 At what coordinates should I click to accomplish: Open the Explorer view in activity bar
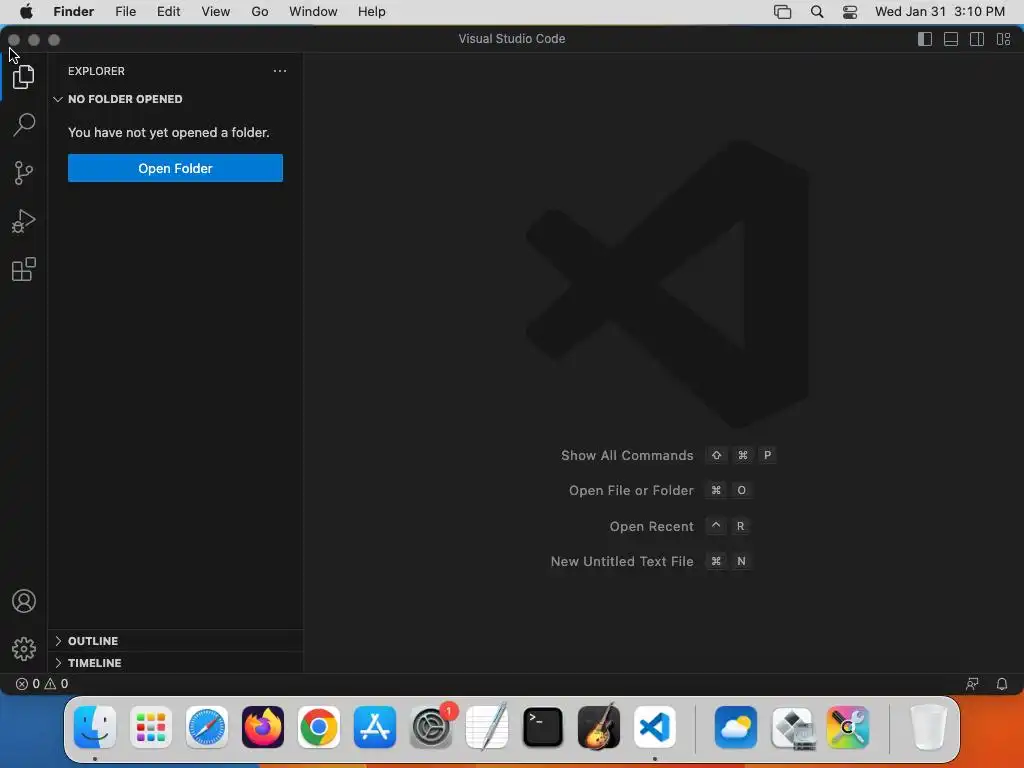click(24, 77)
